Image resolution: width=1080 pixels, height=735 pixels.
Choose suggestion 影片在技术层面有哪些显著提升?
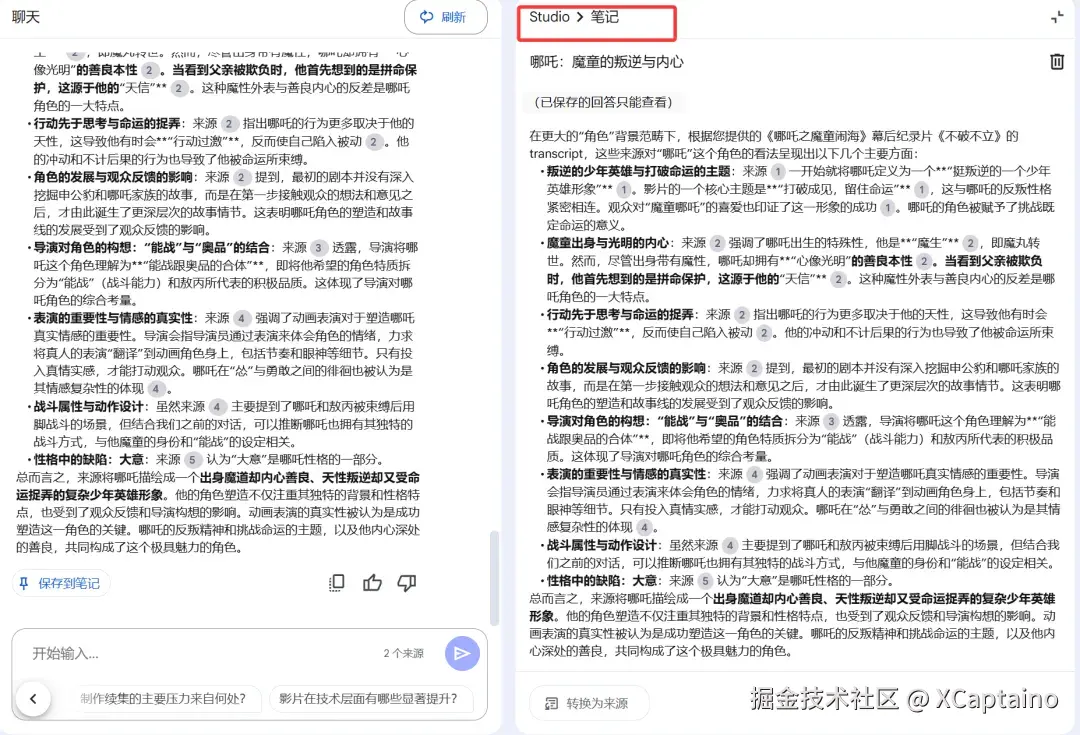(368, 698)
